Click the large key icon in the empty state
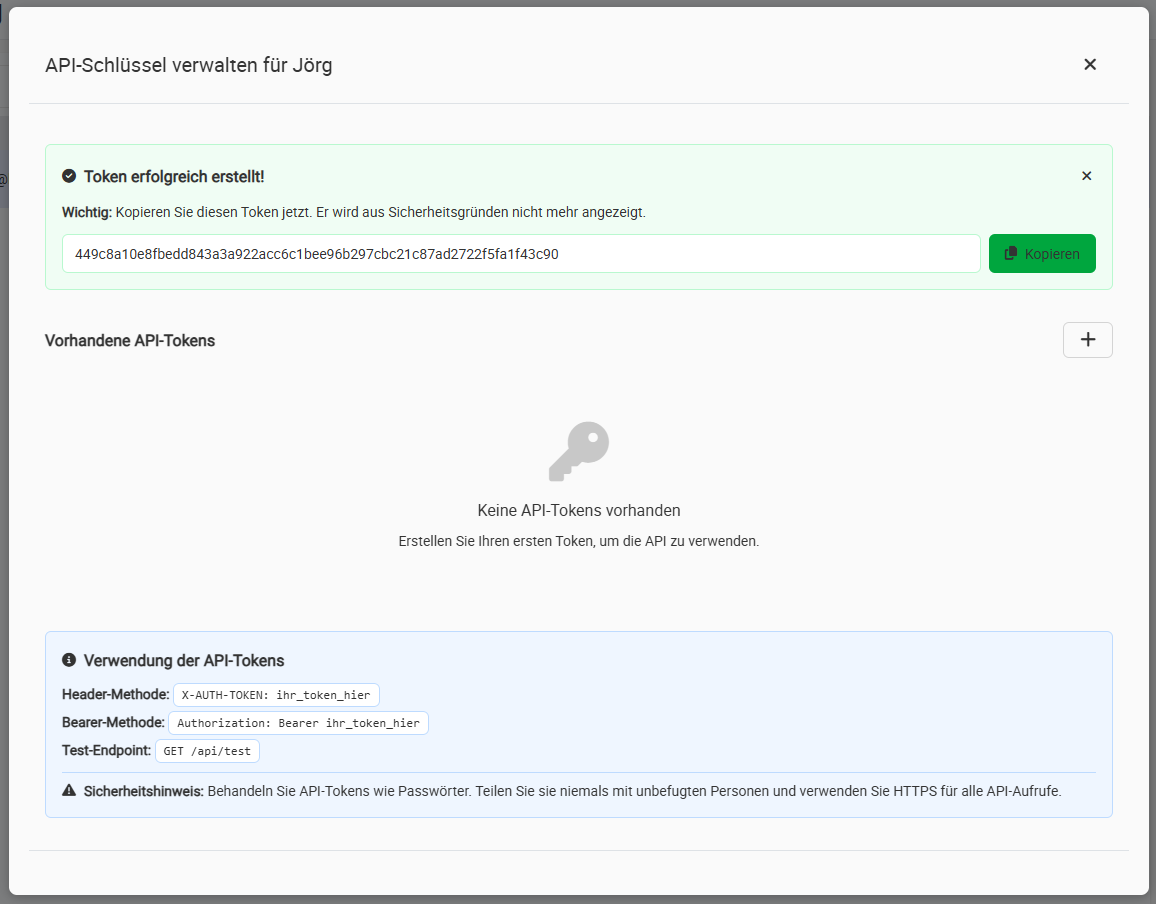This screenshot has height=904, width=1156. coord(578,450)
